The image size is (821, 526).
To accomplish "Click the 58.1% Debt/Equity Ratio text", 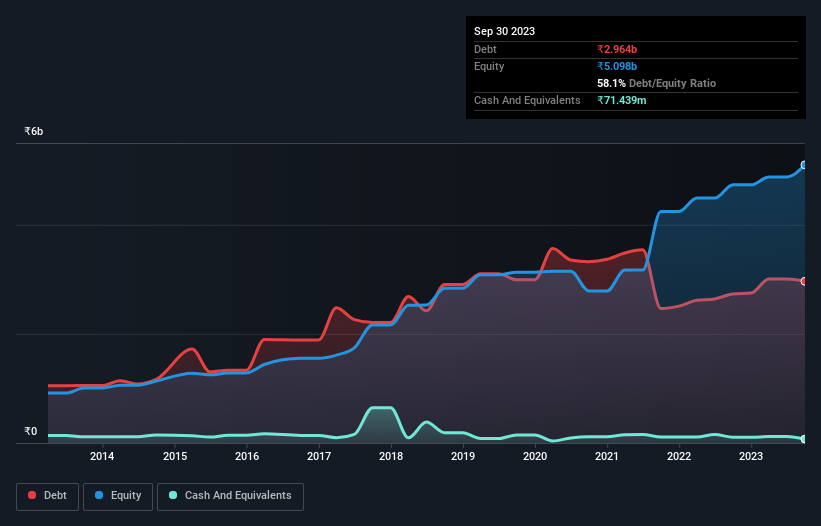I will point(656,83).
